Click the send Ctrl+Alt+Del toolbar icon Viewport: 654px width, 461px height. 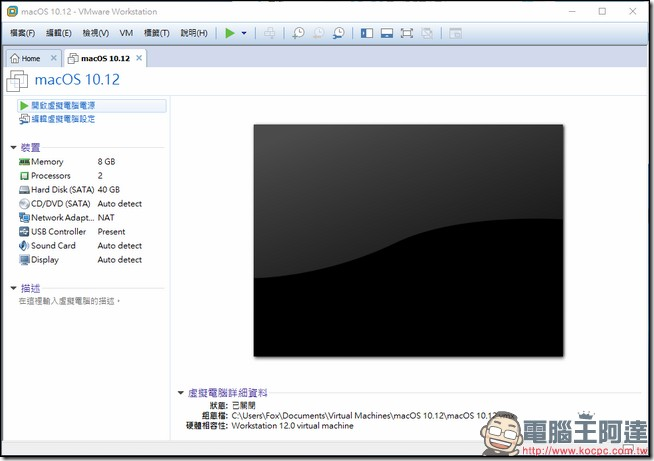[x=269, y=33]
